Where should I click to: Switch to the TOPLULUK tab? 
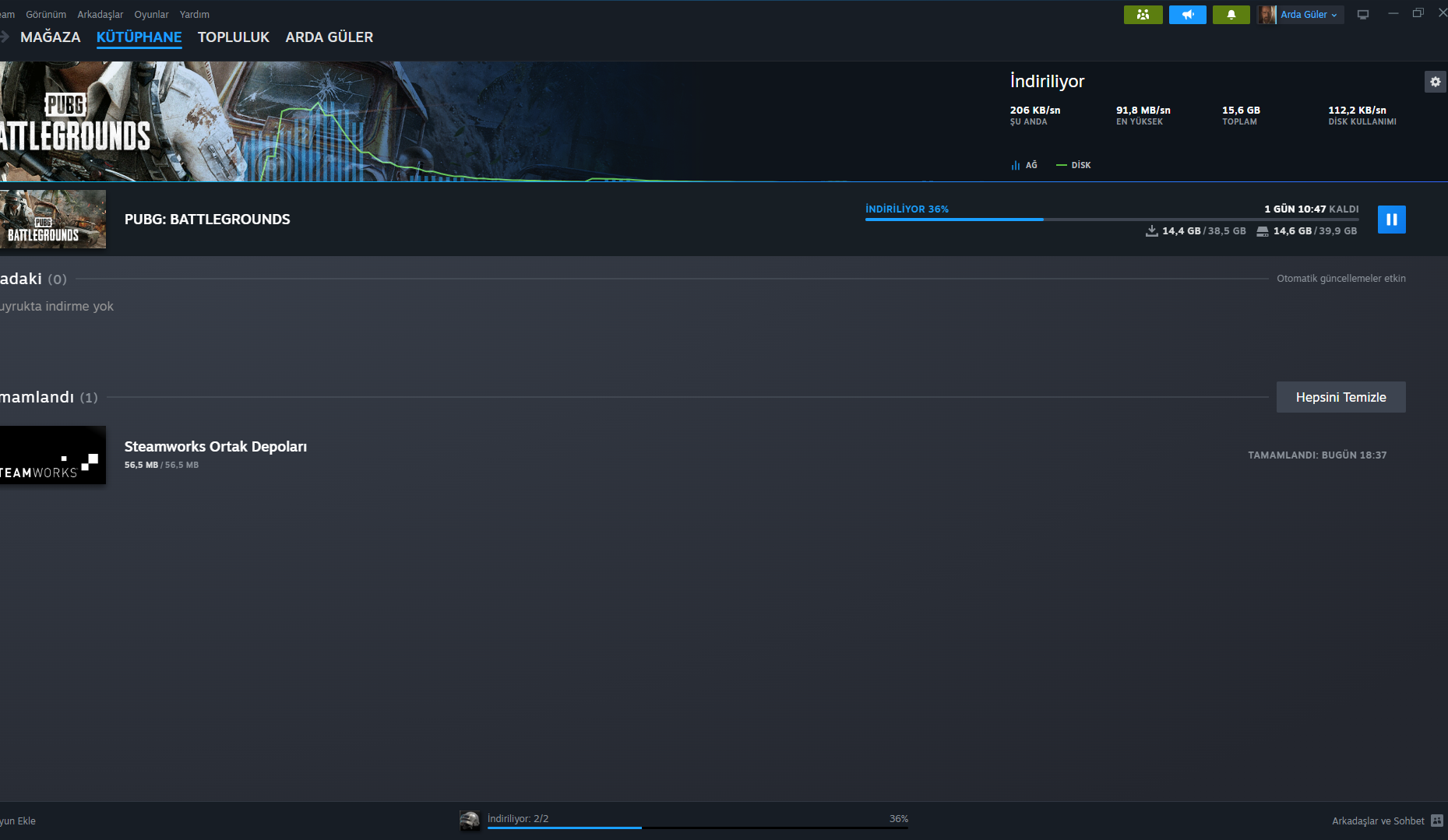(x=234, y=37)
